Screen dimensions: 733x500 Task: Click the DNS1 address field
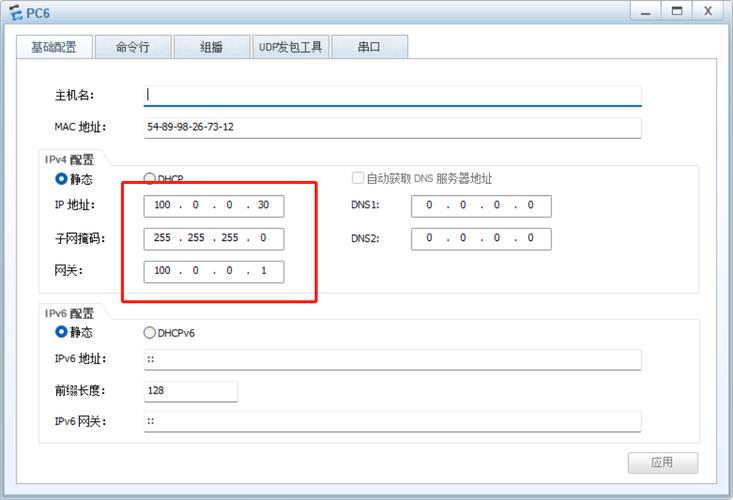(x=481, y=206)
